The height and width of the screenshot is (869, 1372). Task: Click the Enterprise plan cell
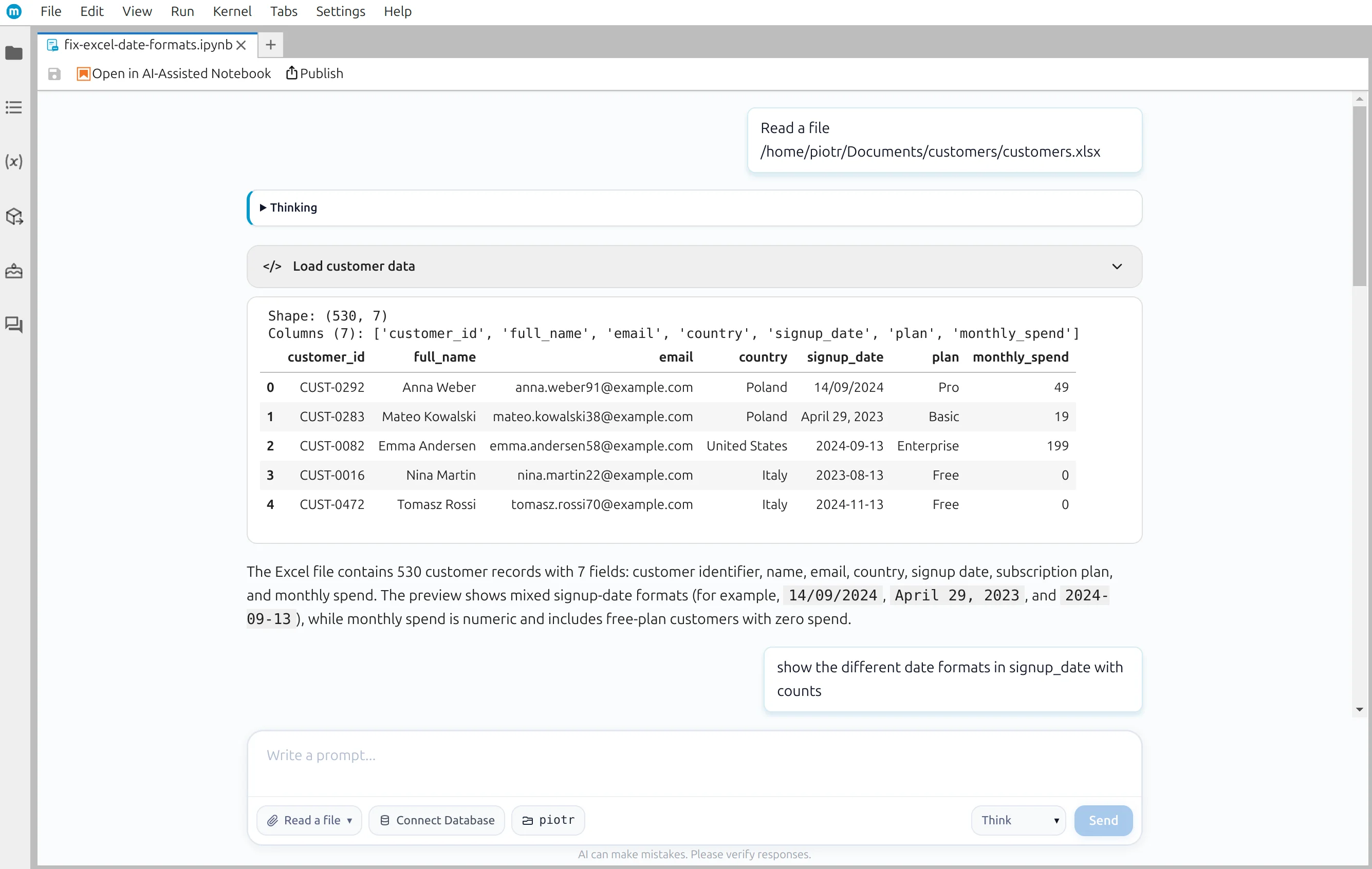(x=928, y=446)
